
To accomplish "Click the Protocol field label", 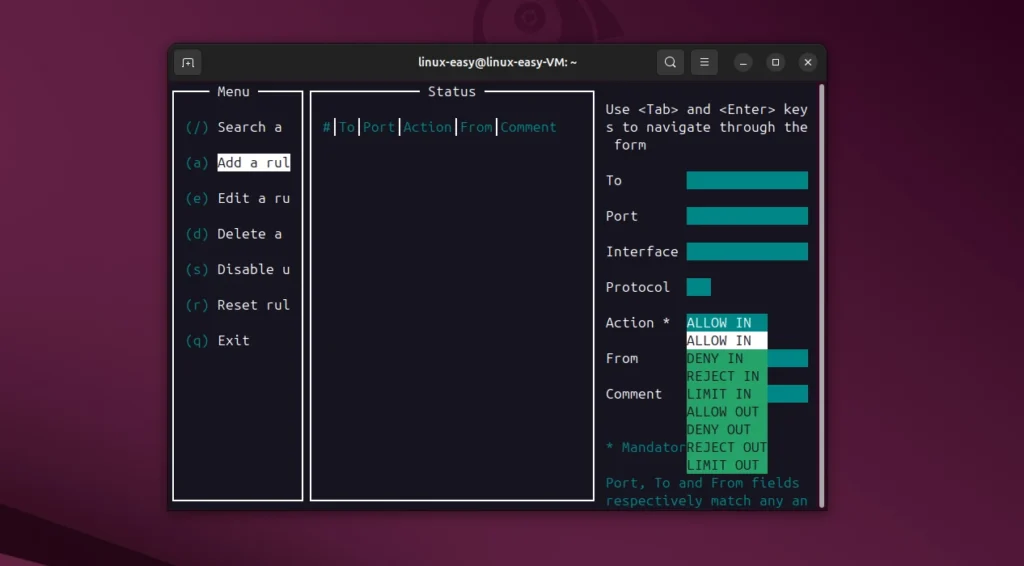I will pos(637,287).
